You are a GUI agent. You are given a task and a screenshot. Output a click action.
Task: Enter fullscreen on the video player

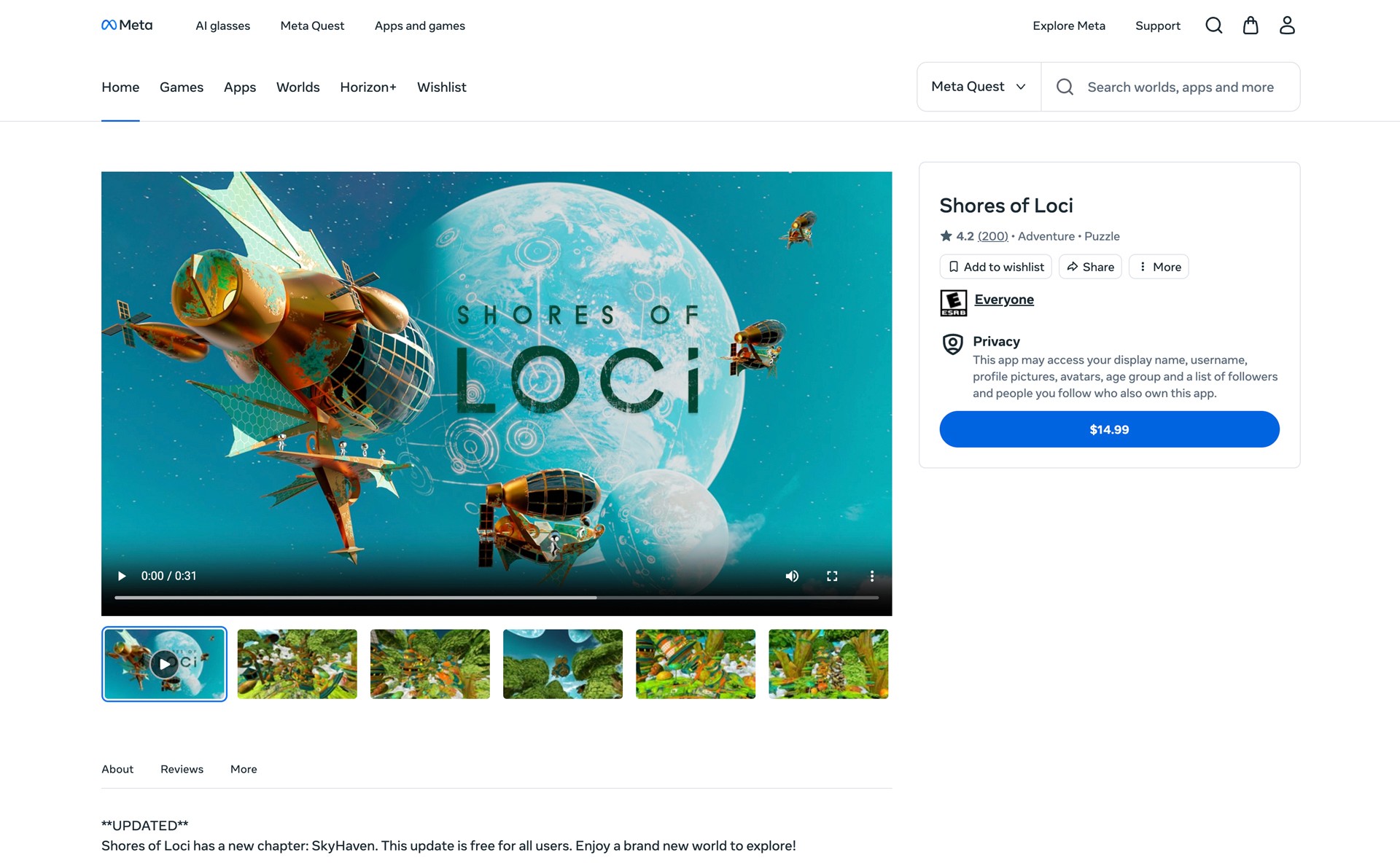(832, 576)
